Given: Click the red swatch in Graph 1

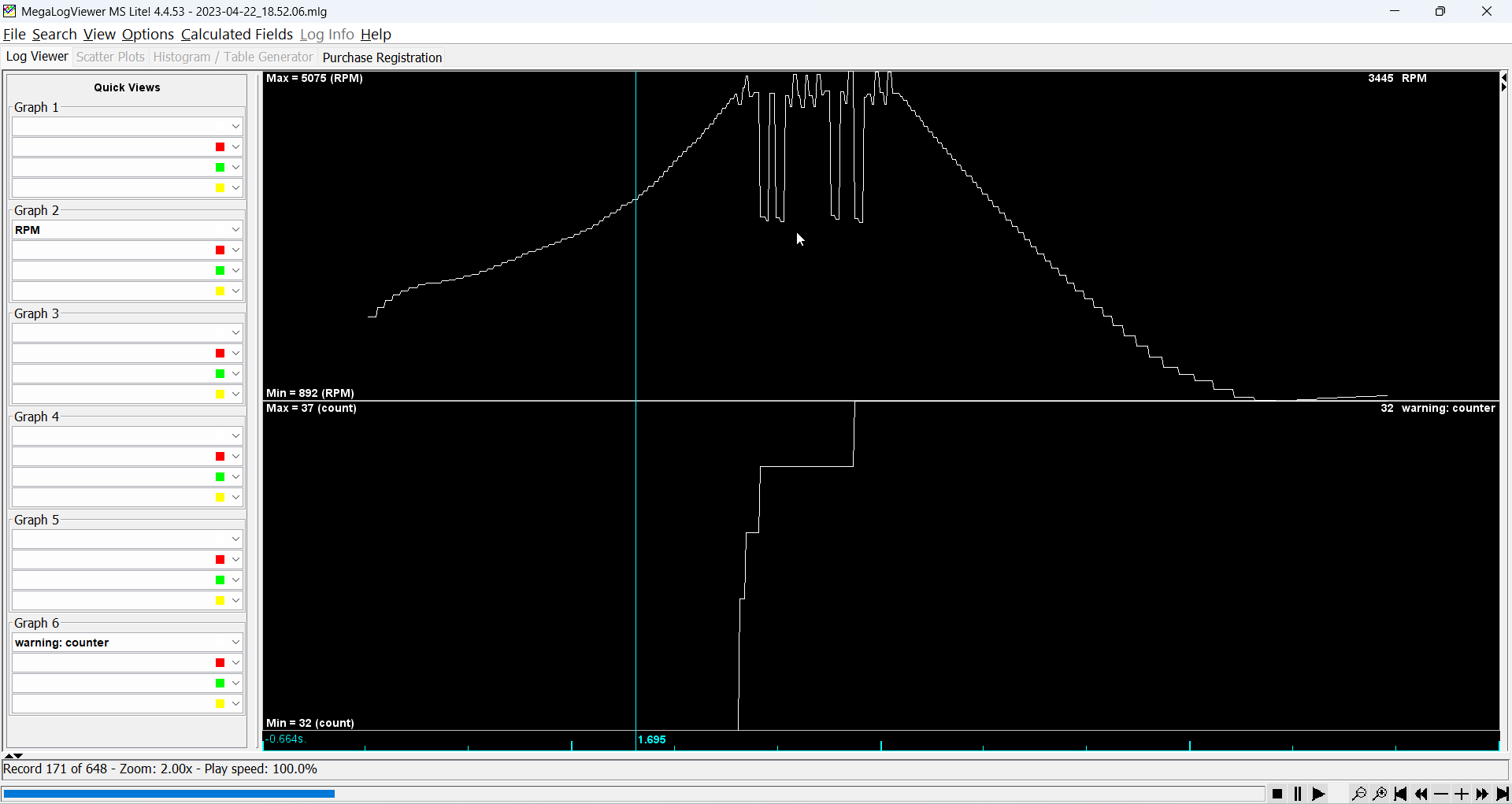Looking at the screenshot, I should (220, 147).
